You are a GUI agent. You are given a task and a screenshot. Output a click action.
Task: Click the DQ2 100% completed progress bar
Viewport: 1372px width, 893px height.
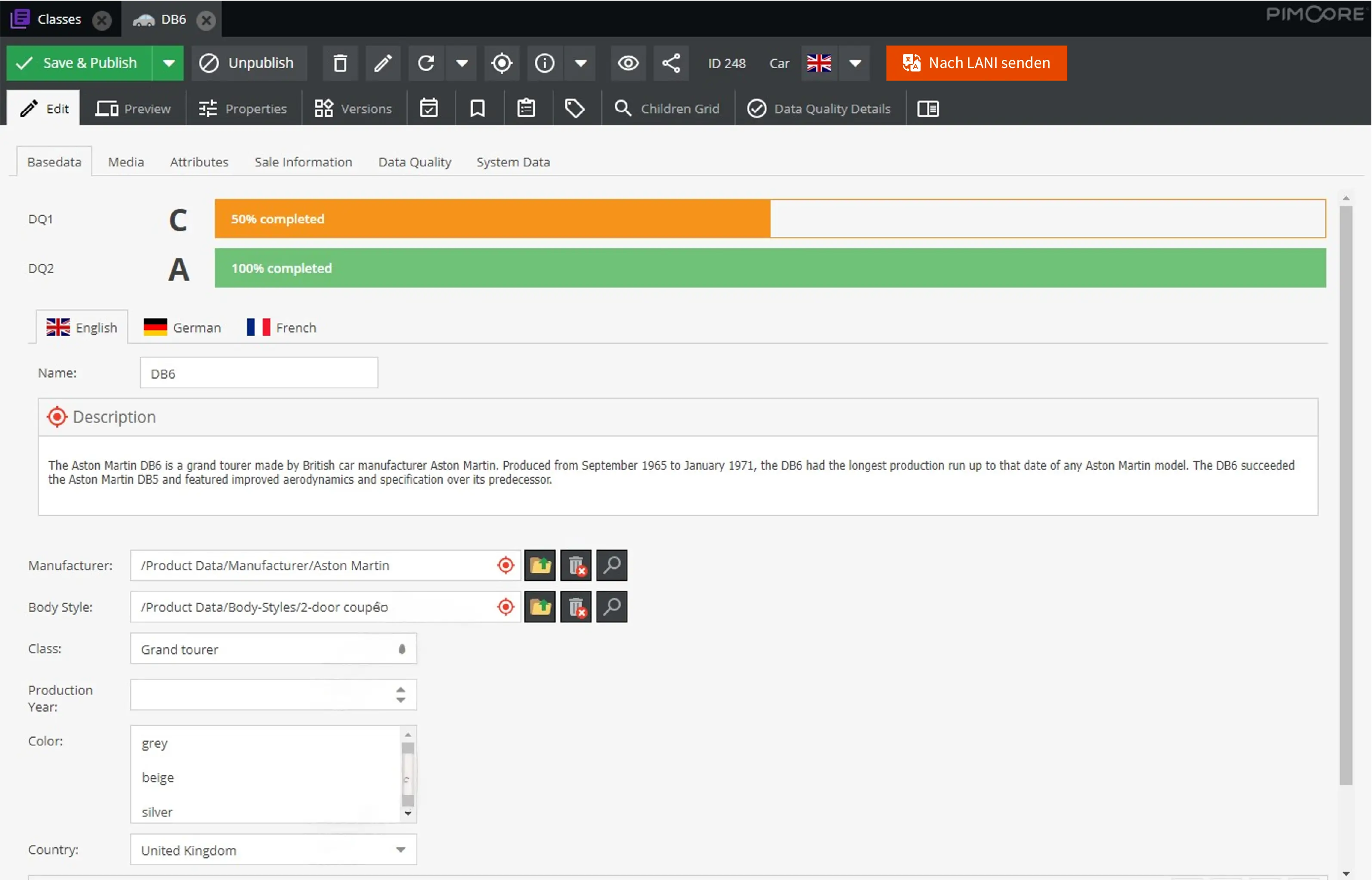(x=770, y=268)
